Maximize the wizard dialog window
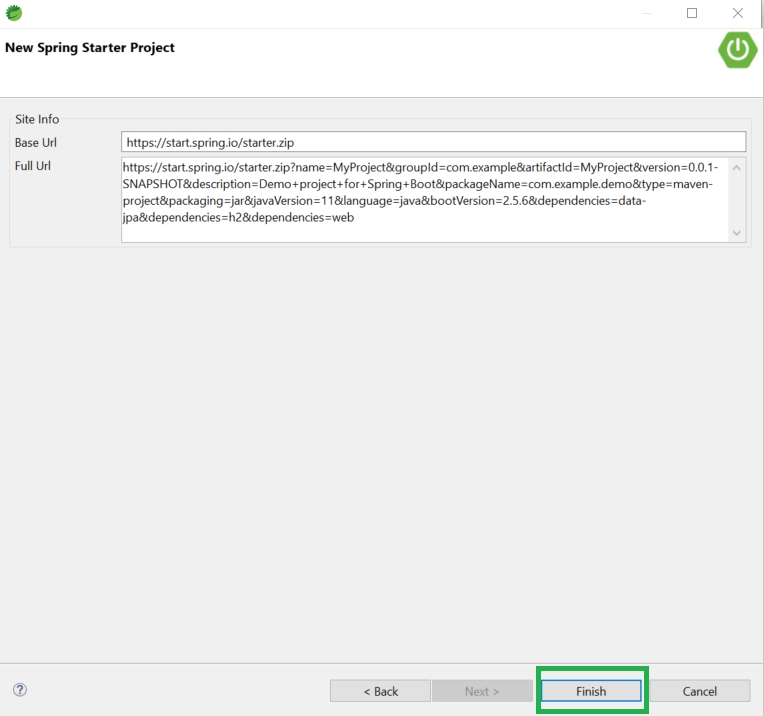The image size is (764, 716). coord(692,13)
